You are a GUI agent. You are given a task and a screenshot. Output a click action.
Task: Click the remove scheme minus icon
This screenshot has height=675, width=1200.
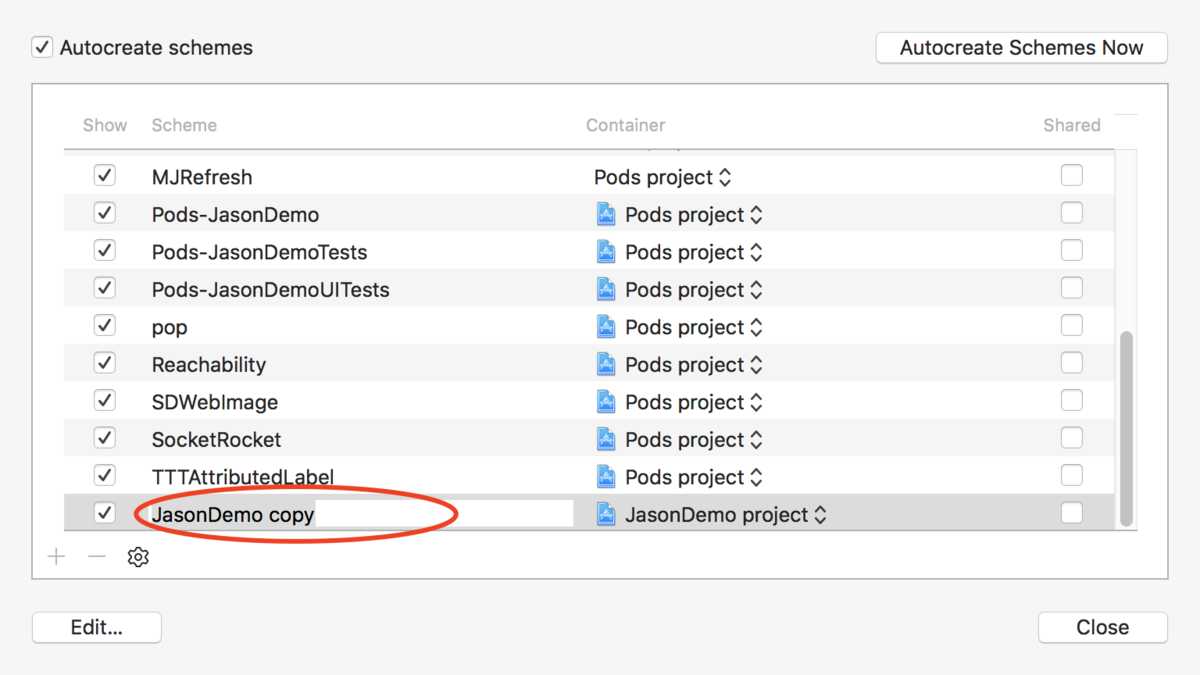point(97,556)
